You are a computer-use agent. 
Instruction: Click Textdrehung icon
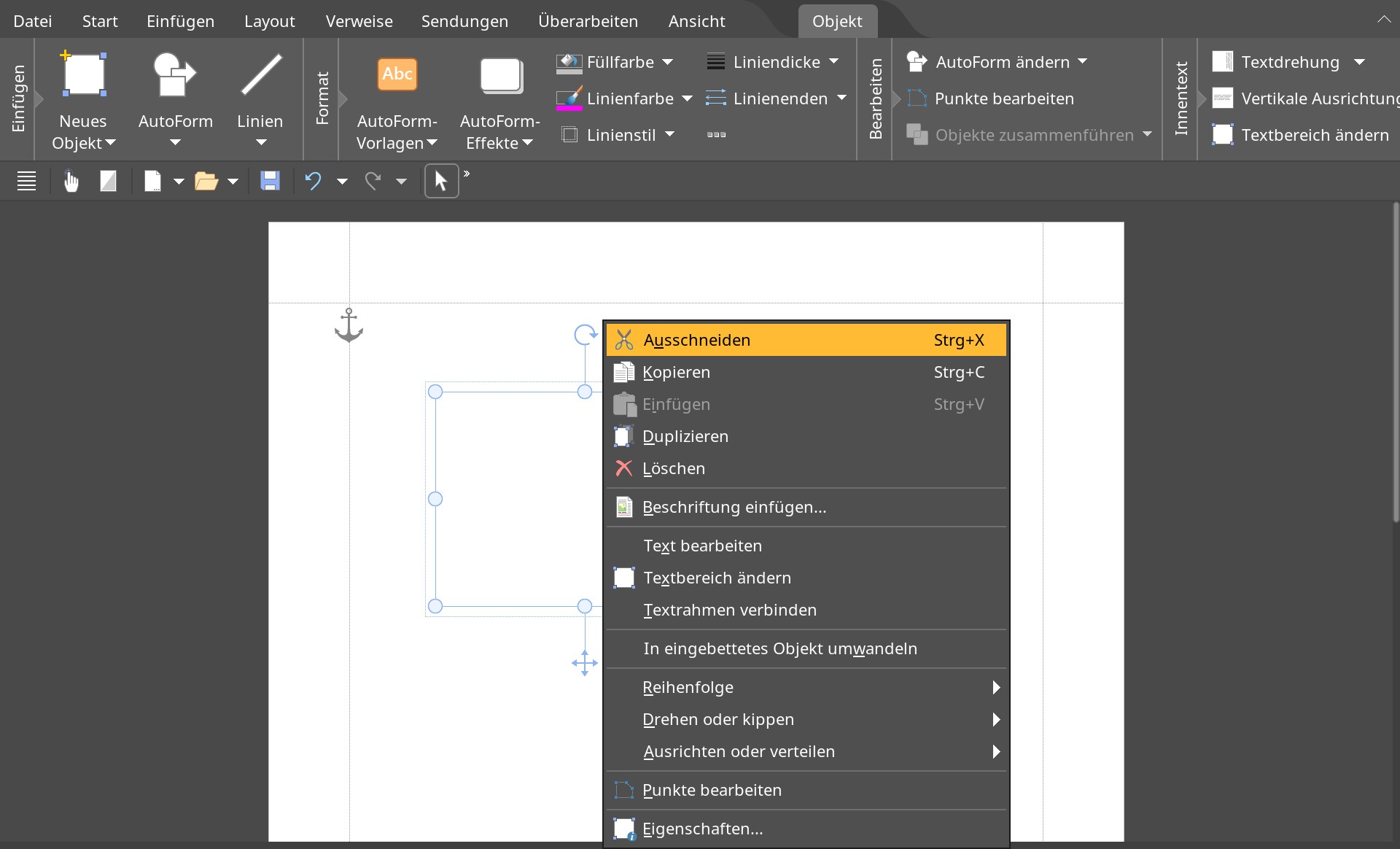tap(1223, 62)
